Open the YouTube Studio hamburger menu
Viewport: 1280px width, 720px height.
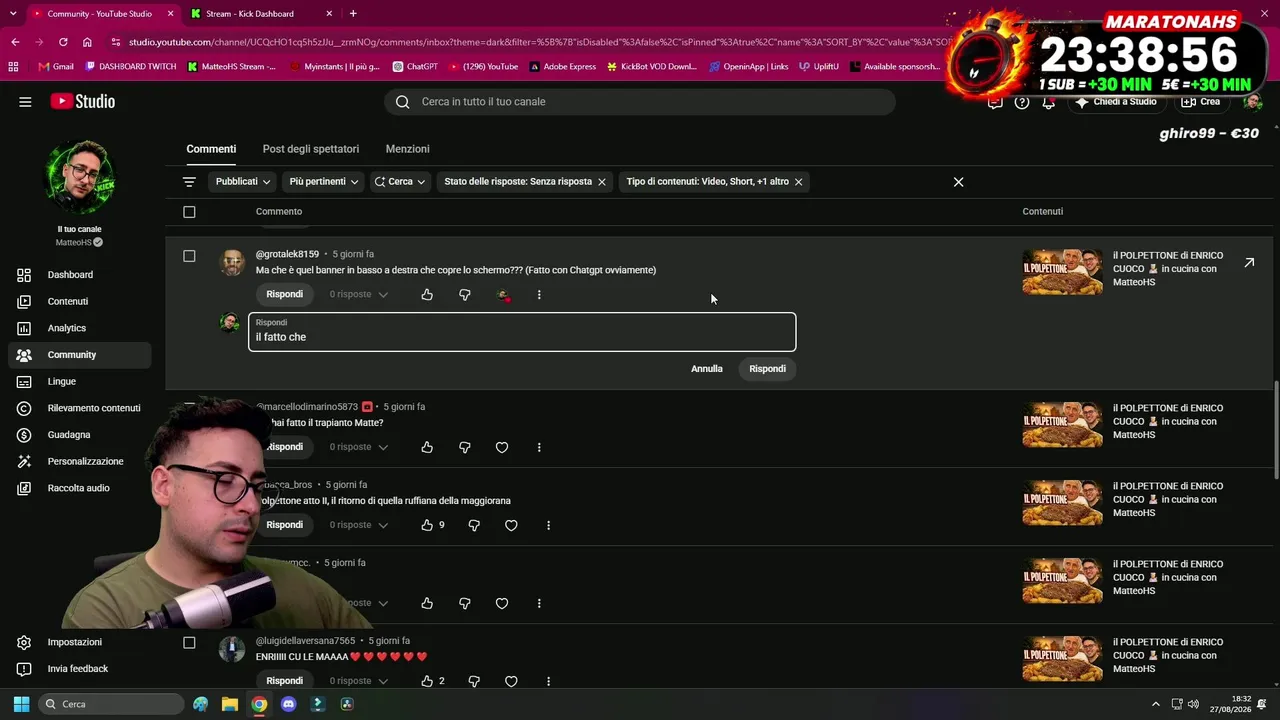[25, 102]
